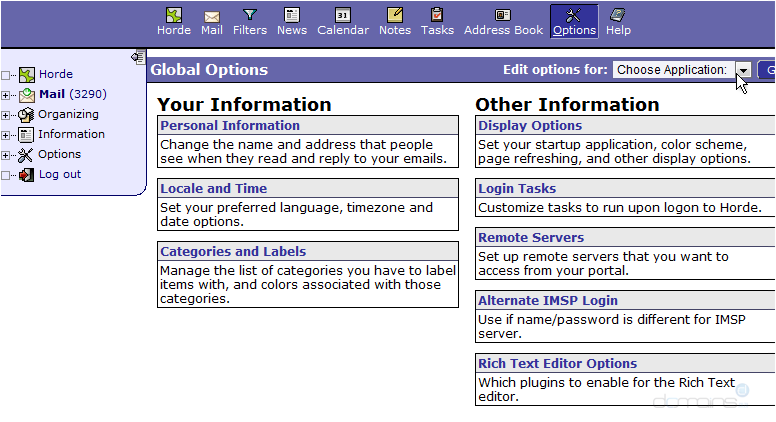The image size is (776, 422).
Task: Click the Help book icon
Action: (618, 15)
